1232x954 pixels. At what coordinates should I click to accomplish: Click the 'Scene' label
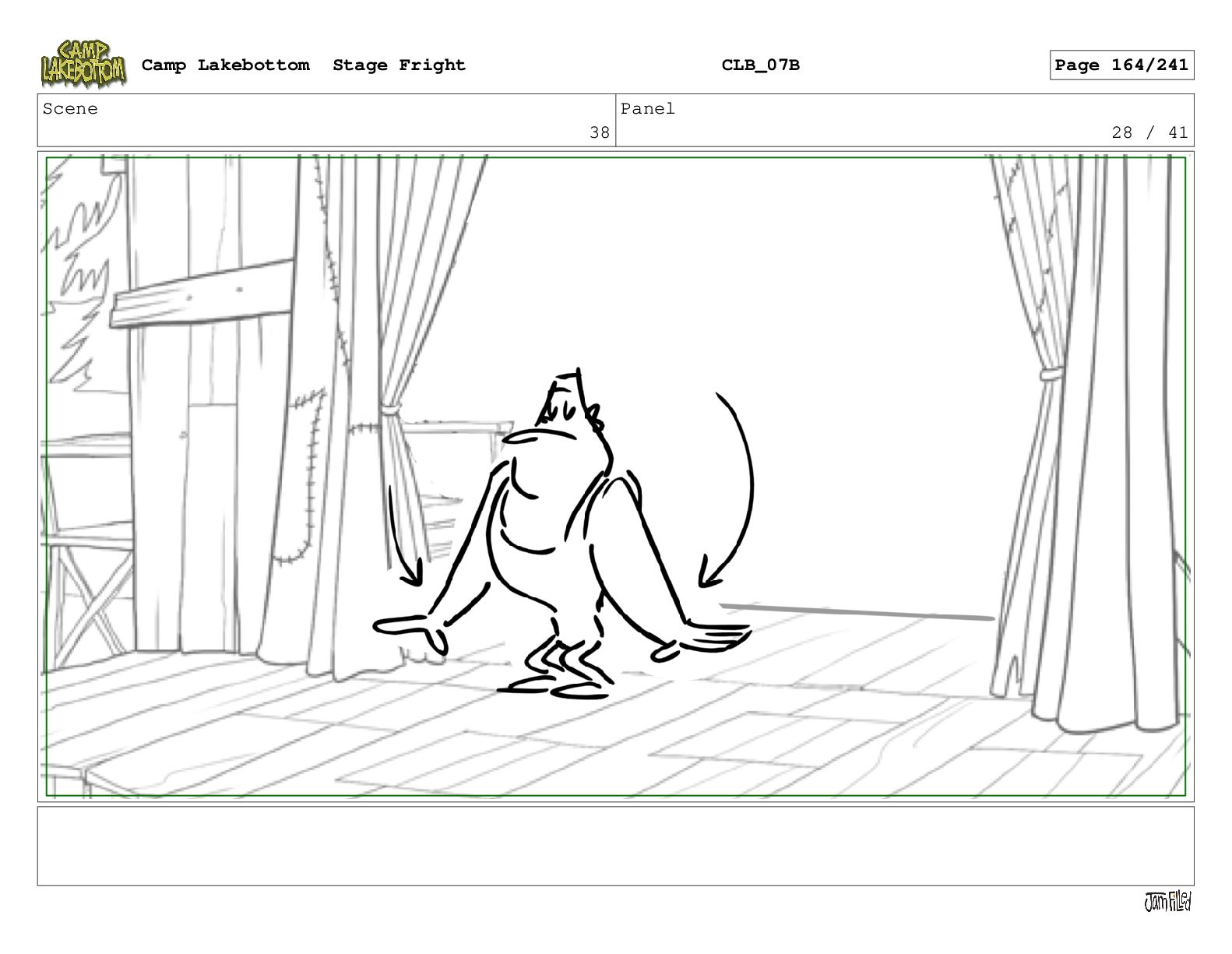click(70, 109)
